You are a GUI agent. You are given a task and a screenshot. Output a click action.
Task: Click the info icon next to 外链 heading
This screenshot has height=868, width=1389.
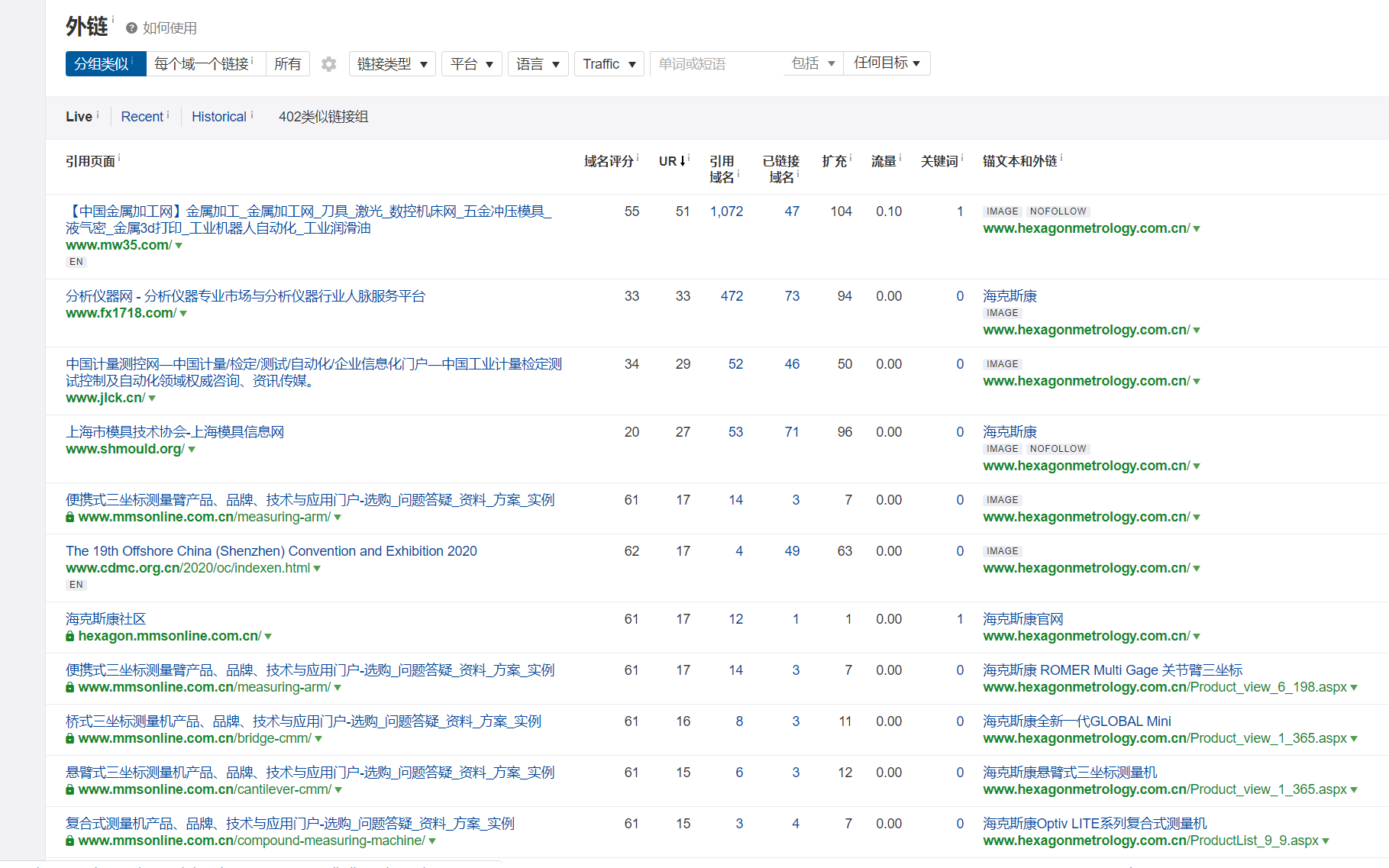[x=113, y=18]
